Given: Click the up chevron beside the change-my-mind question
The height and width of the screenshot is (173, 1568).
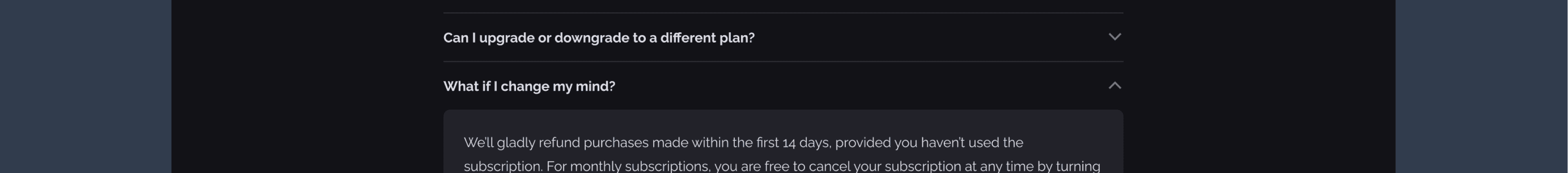Looking at the screenshot, I should [x=1114, y=86].
